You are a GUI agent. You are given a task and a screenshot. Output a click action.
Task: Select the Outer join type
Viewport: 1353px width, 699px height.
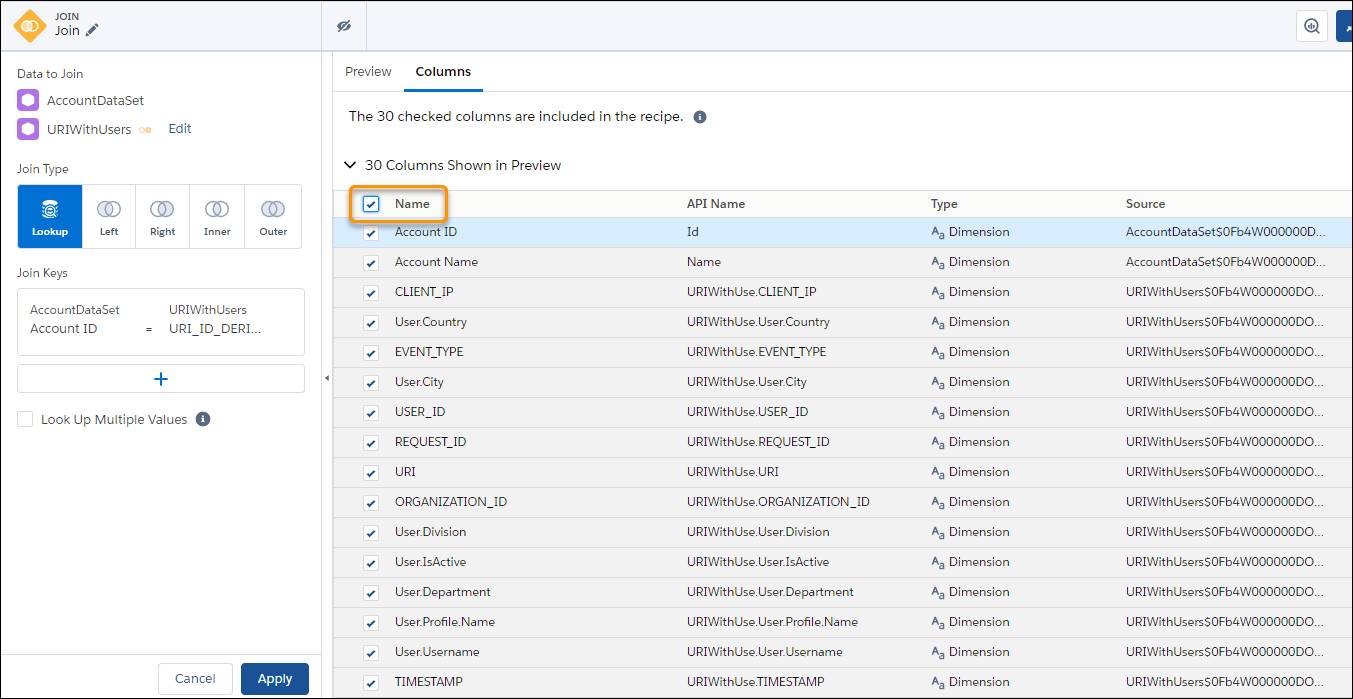pyautogui.click(x=273, y=216)
